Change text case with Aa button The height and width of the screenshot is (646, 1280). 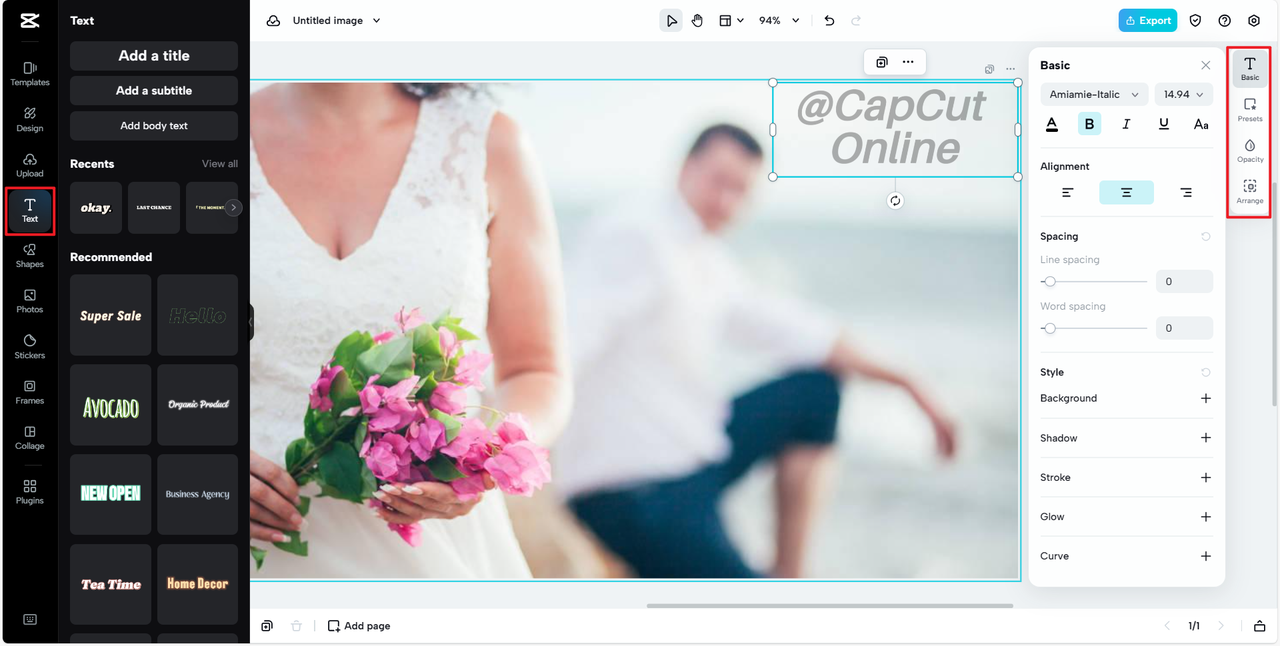click(1201, 124)
